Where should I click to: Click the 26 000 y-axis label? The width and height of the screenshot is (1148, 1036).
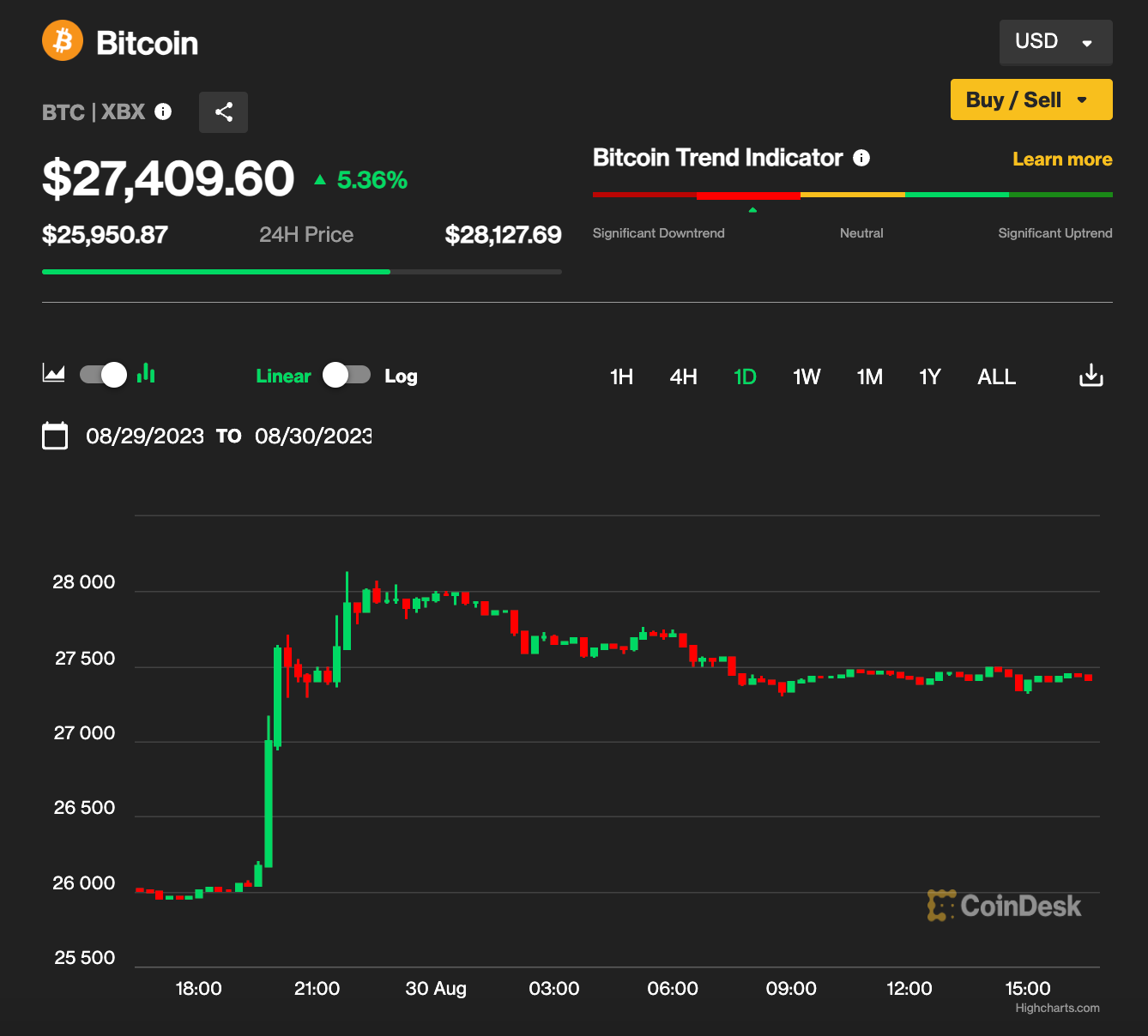84,883
